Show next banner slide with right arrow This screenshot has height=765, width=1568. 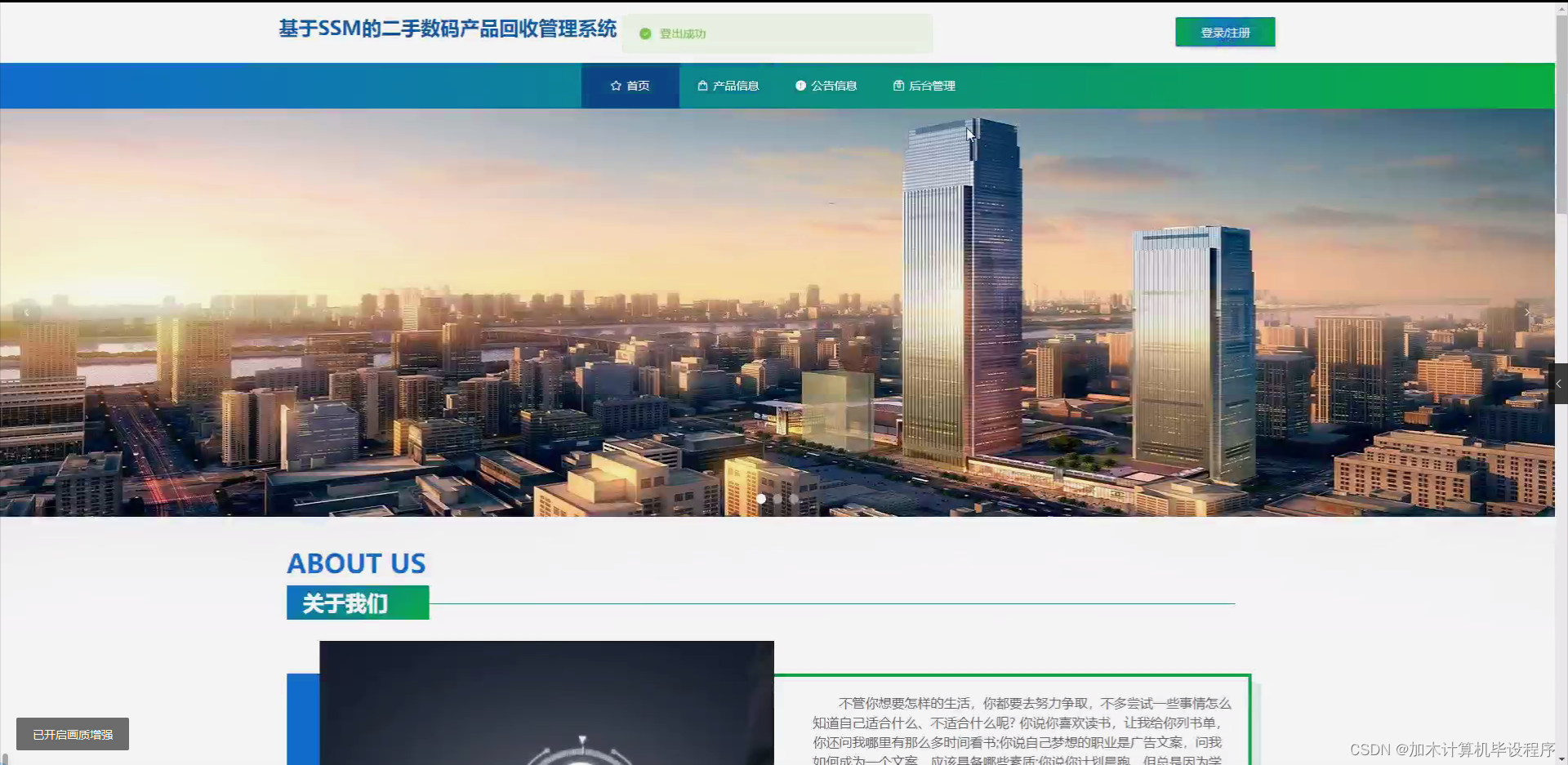[x=1528, y=312]
